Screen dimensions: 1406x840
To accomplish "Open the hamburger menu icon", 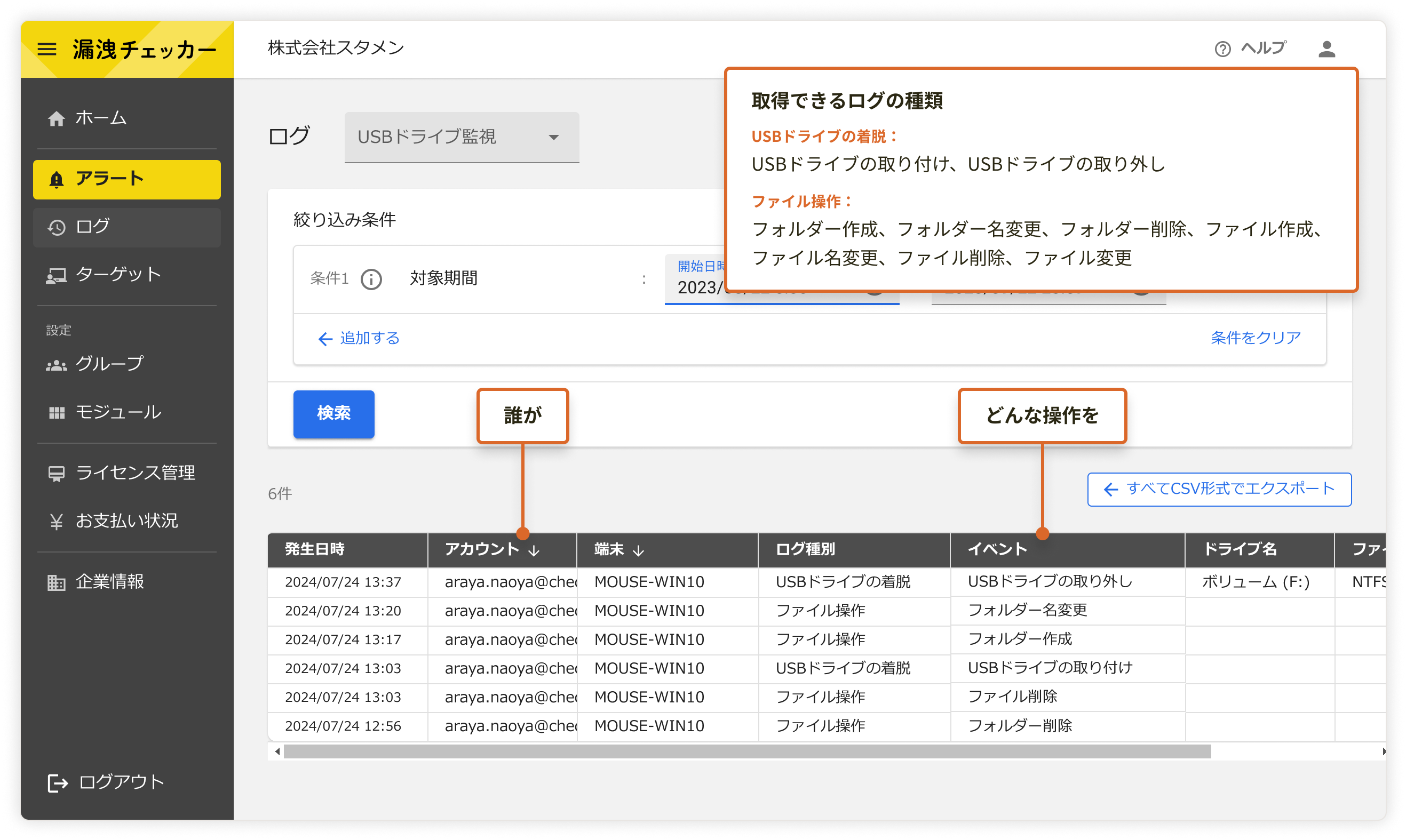I will pos(47,49).
